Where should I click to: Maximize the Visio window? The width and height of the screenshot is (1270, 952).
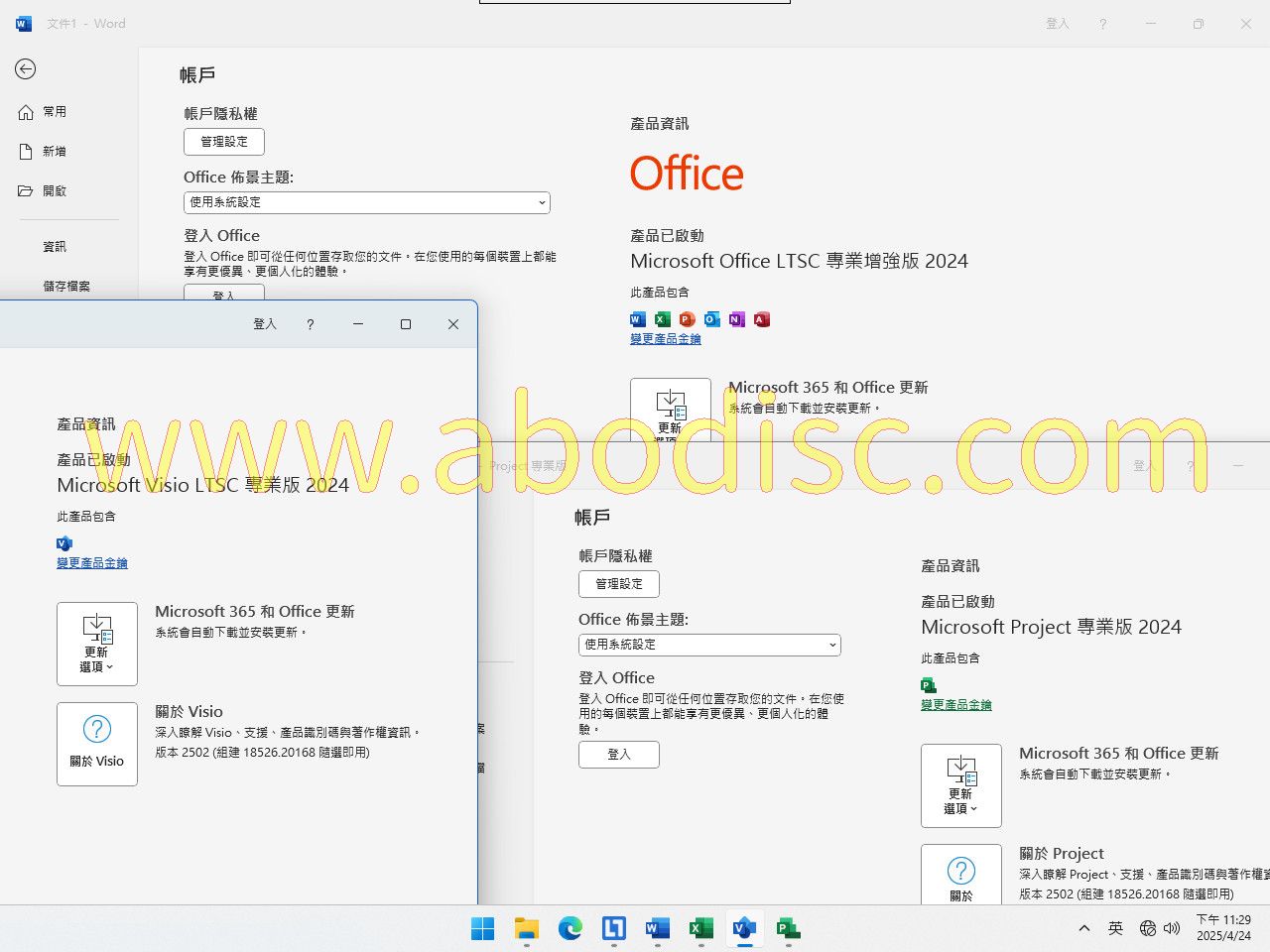point(406,324)
